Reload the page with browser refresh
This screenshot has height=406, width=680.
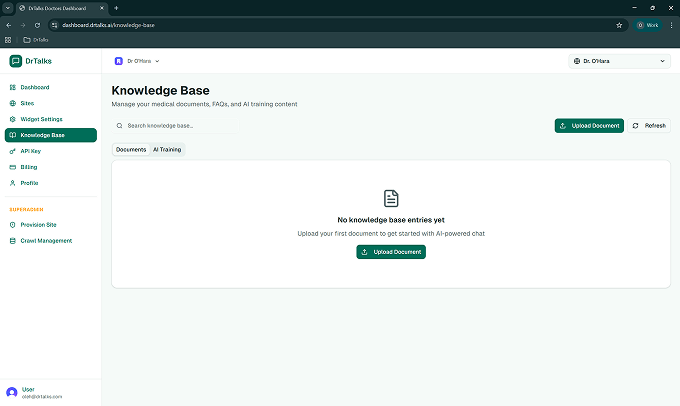(x=37, y=25)
